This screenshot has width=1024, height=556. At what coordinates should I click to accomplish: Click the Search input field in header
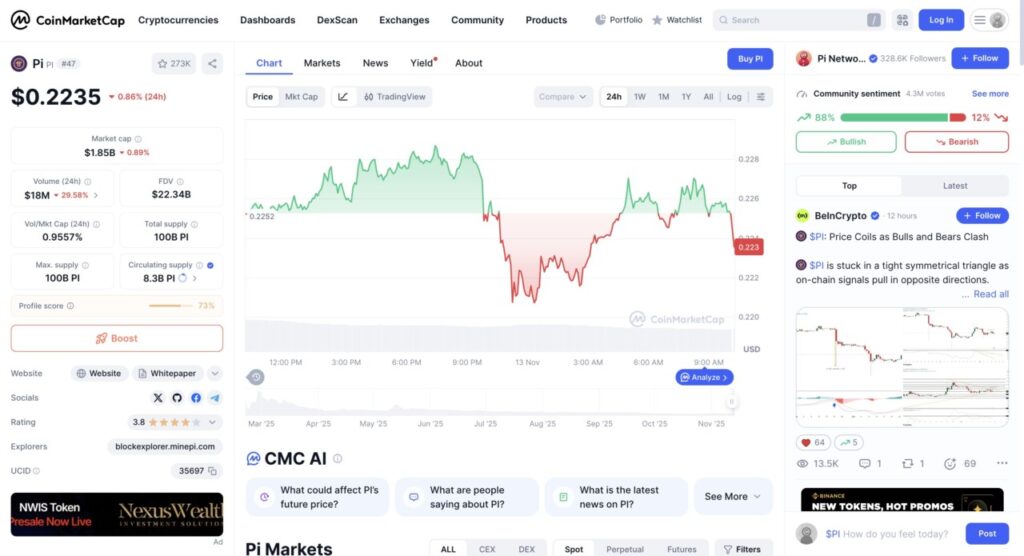(x=795, y=20)
